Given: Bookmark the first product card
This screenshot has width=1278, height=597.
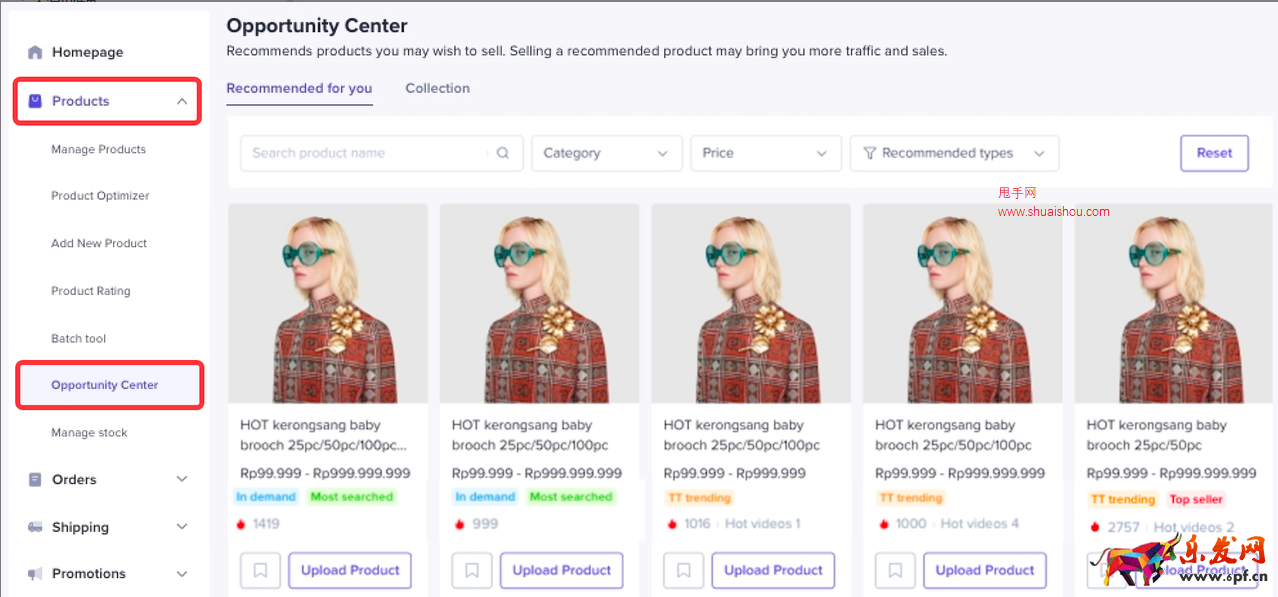Looking at the screenshot, I should tap(260, 570).
